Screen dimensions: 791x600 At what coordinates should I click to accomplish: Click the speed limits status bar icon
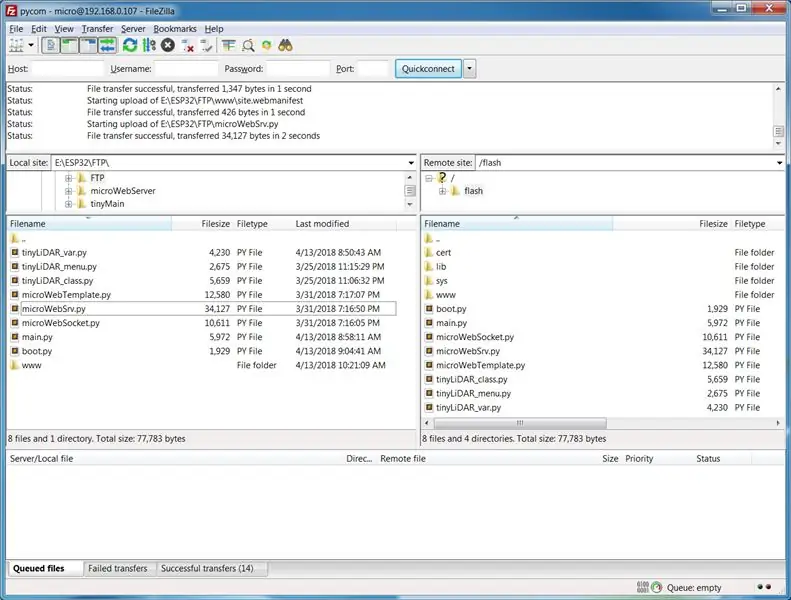tap(656, 587)
